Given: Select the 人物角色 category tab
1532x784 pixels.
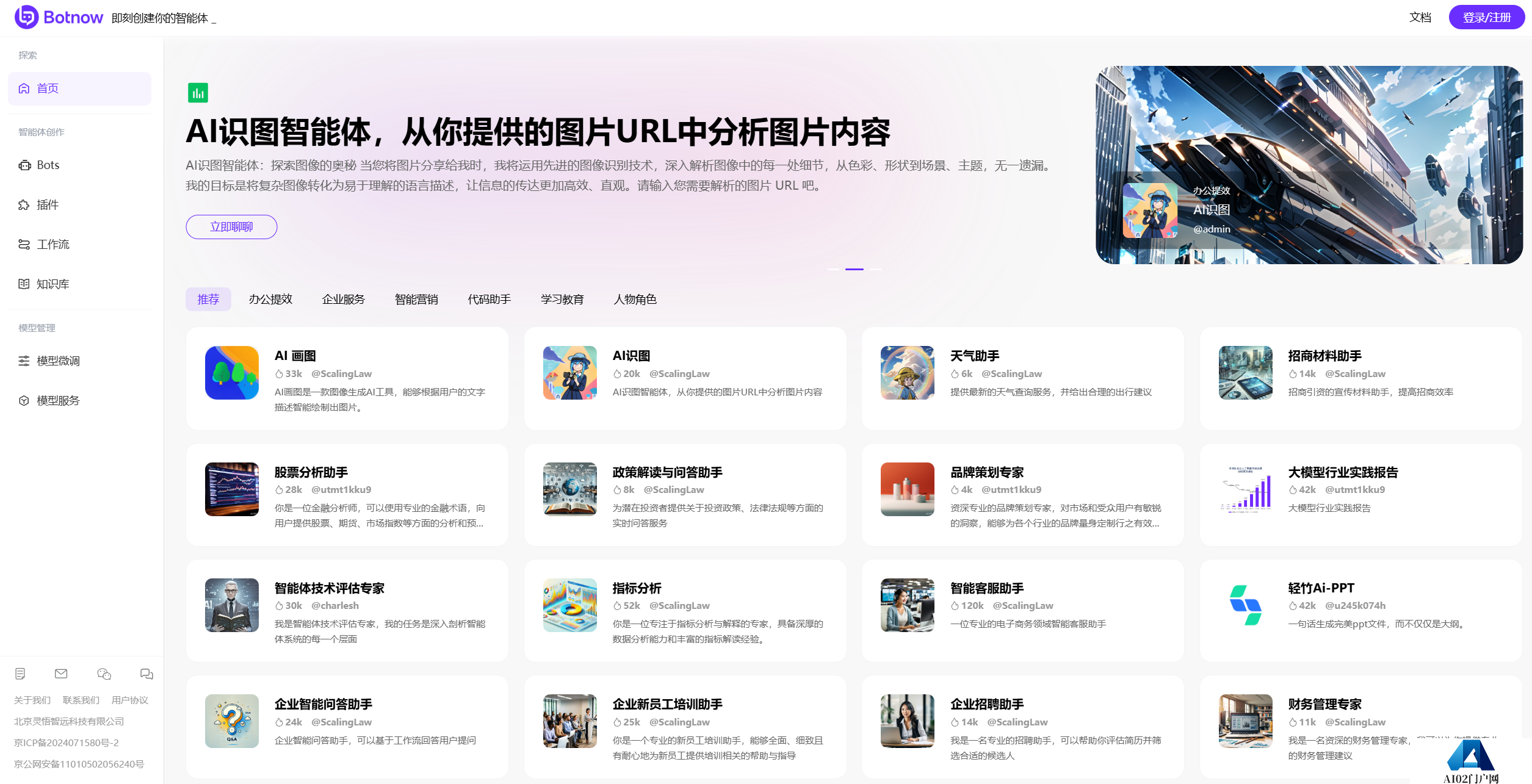Looking at the screenshot, I should tap(635, 299).
